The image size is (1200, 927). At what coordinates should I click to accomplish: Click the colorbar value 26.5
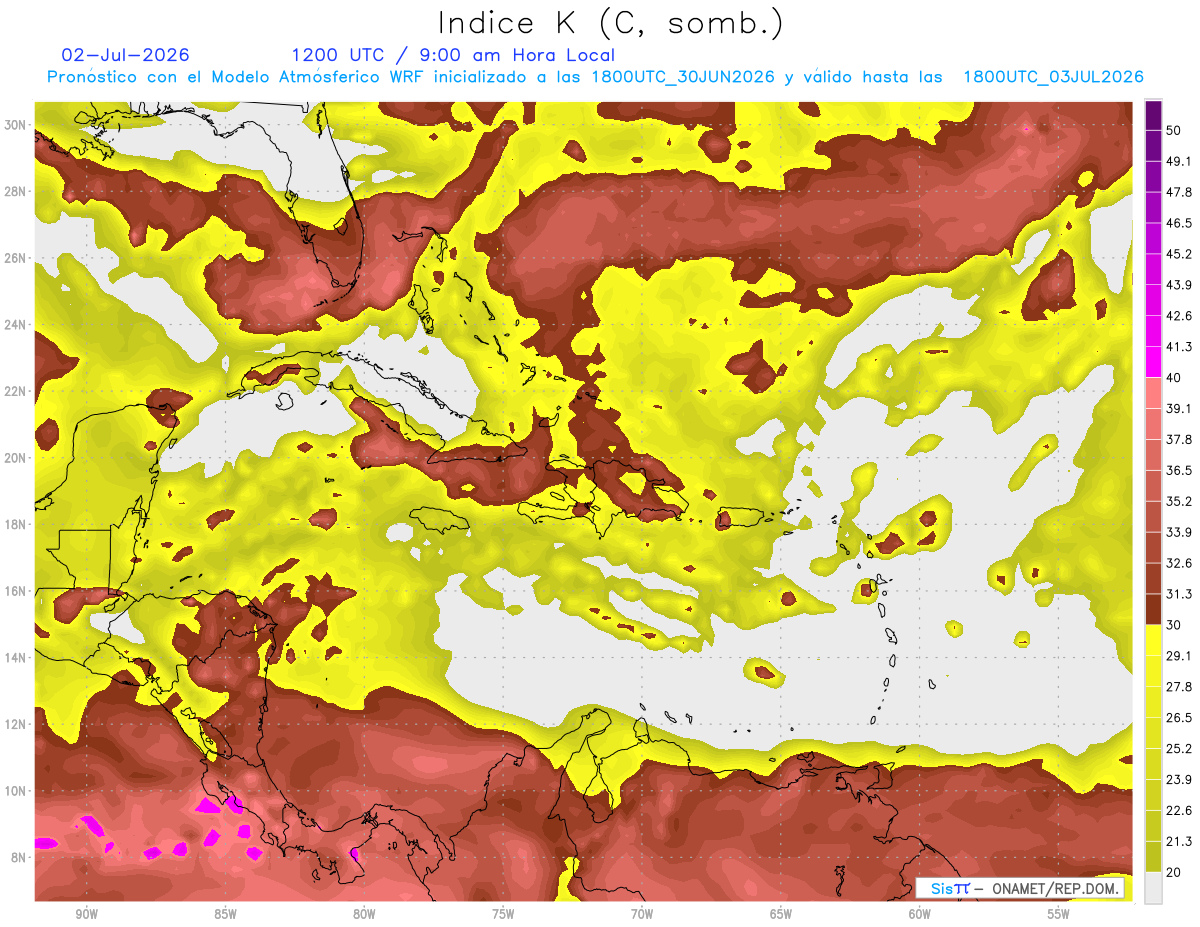[x=1179, y=718]
